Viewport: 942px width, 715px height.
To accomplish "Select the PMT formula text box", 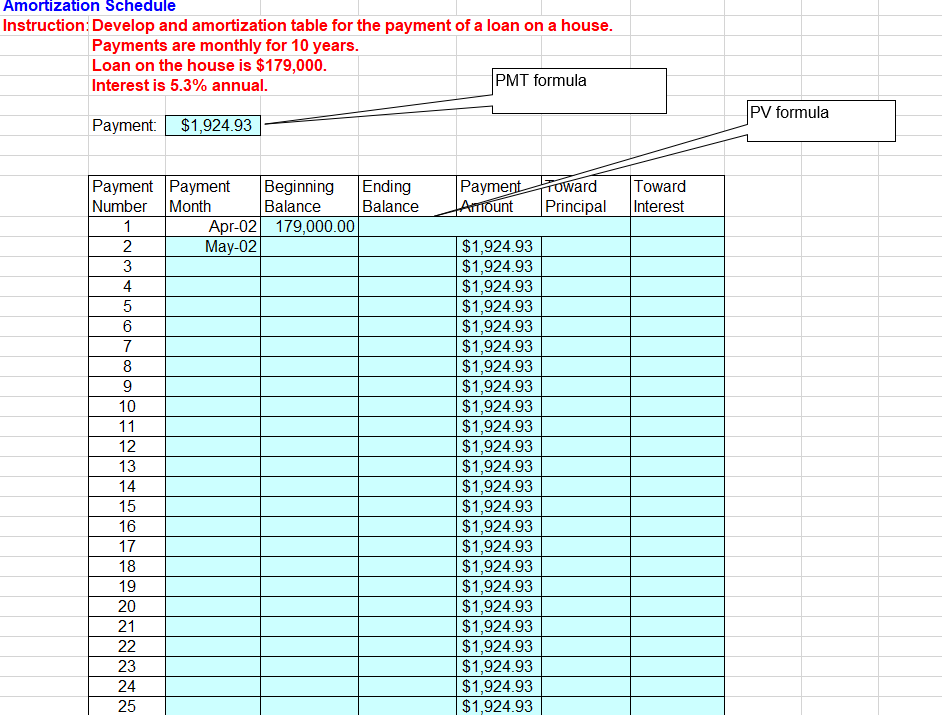I will pos(578,90).
